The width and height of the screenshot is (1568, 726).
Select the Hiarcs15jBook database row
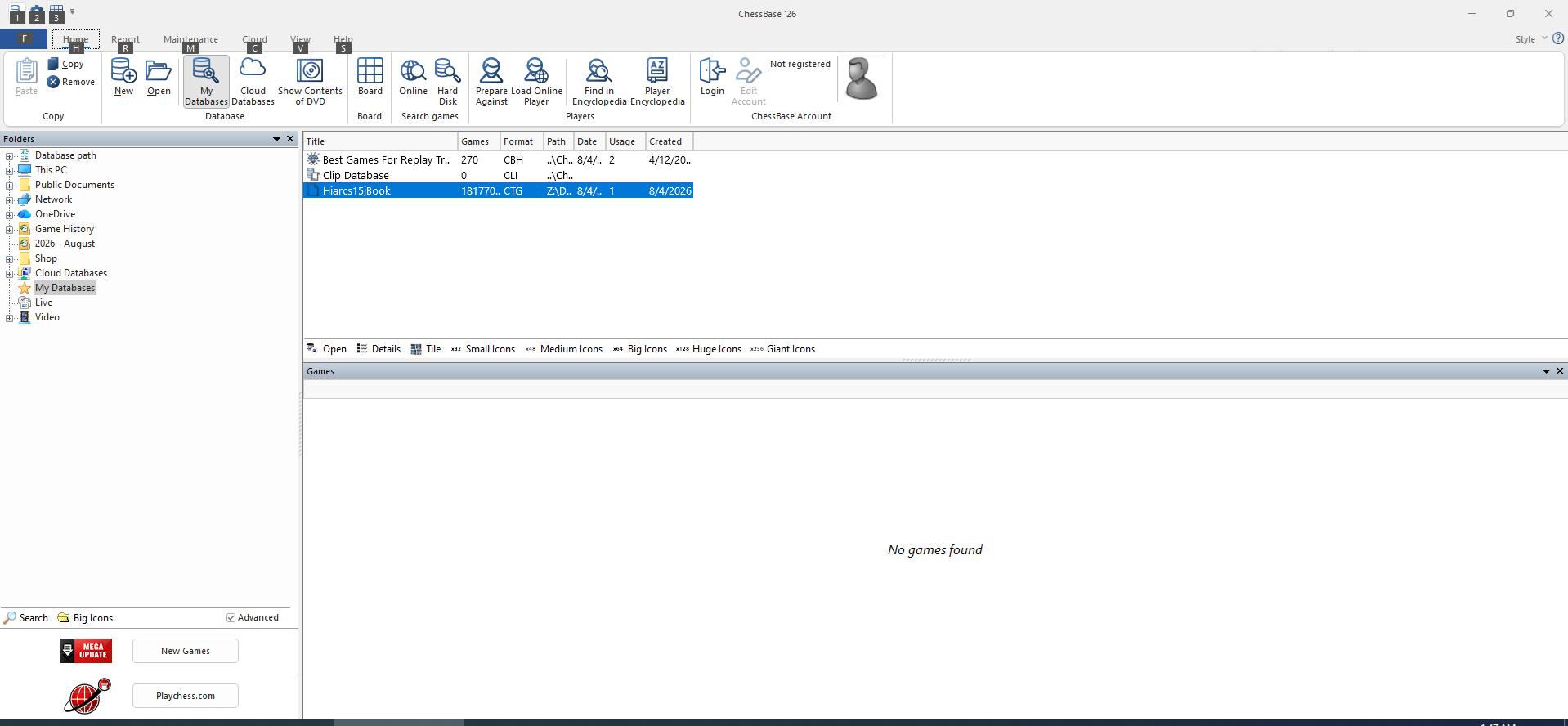click(x=499, y=190)
